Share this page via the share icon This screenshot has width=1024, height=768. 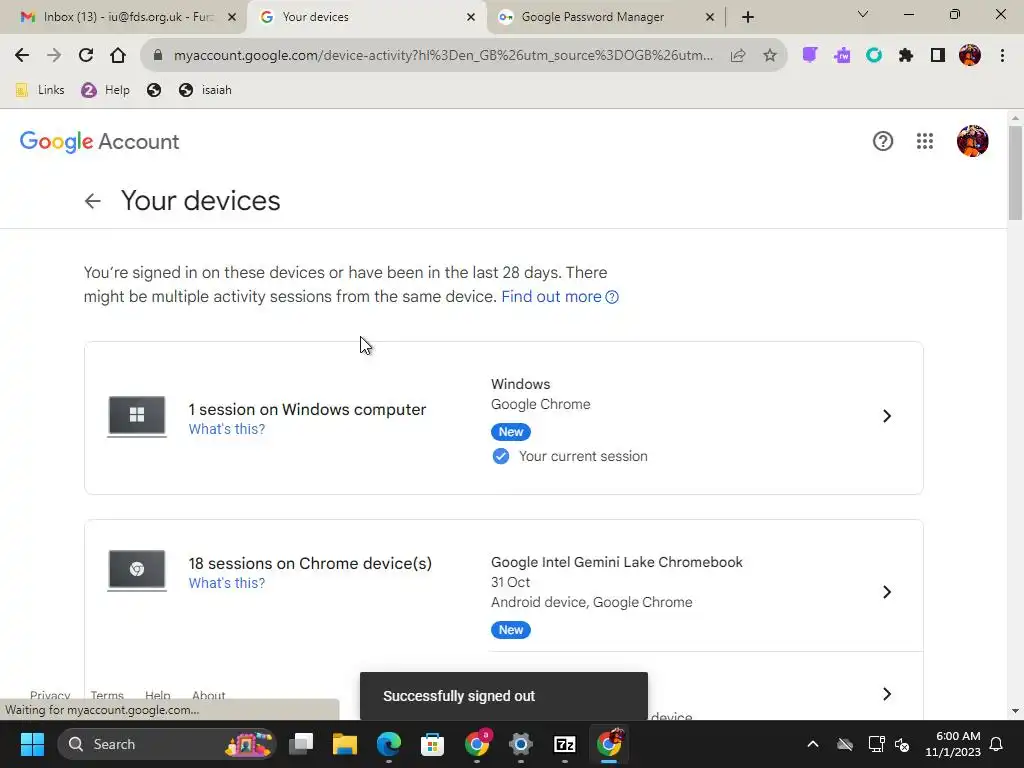pos(738,56)
